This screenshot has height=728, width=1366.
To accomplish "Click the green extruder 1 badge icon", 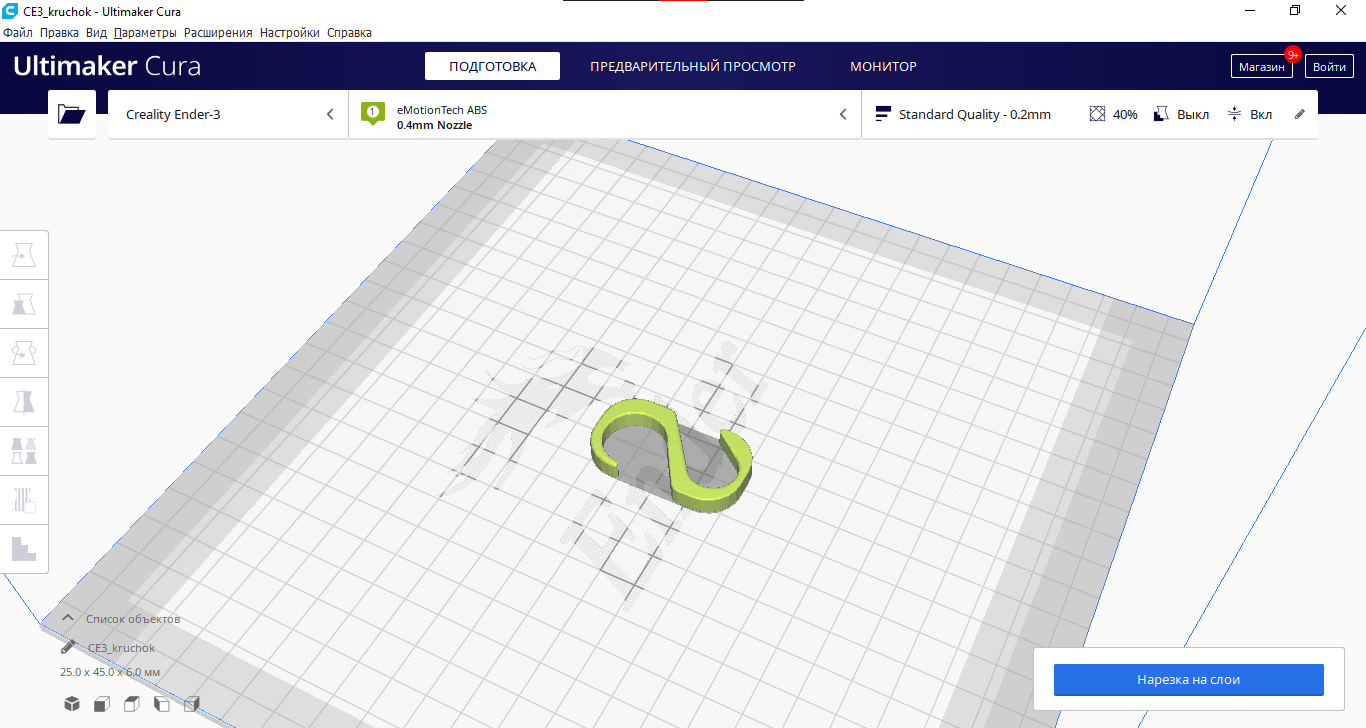I will tap(373, 113).
